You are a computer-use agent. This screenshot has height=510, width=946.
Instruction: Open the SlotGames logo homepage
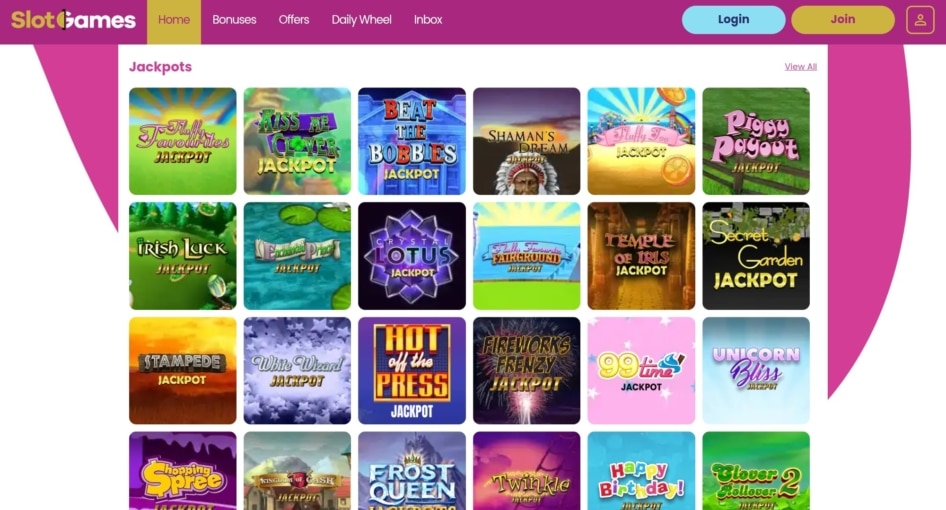click(73, 20)
